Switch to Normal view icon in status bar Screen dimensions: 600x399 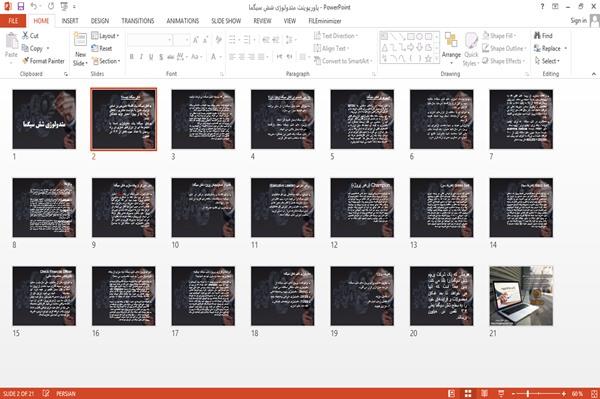click(452, 394)
